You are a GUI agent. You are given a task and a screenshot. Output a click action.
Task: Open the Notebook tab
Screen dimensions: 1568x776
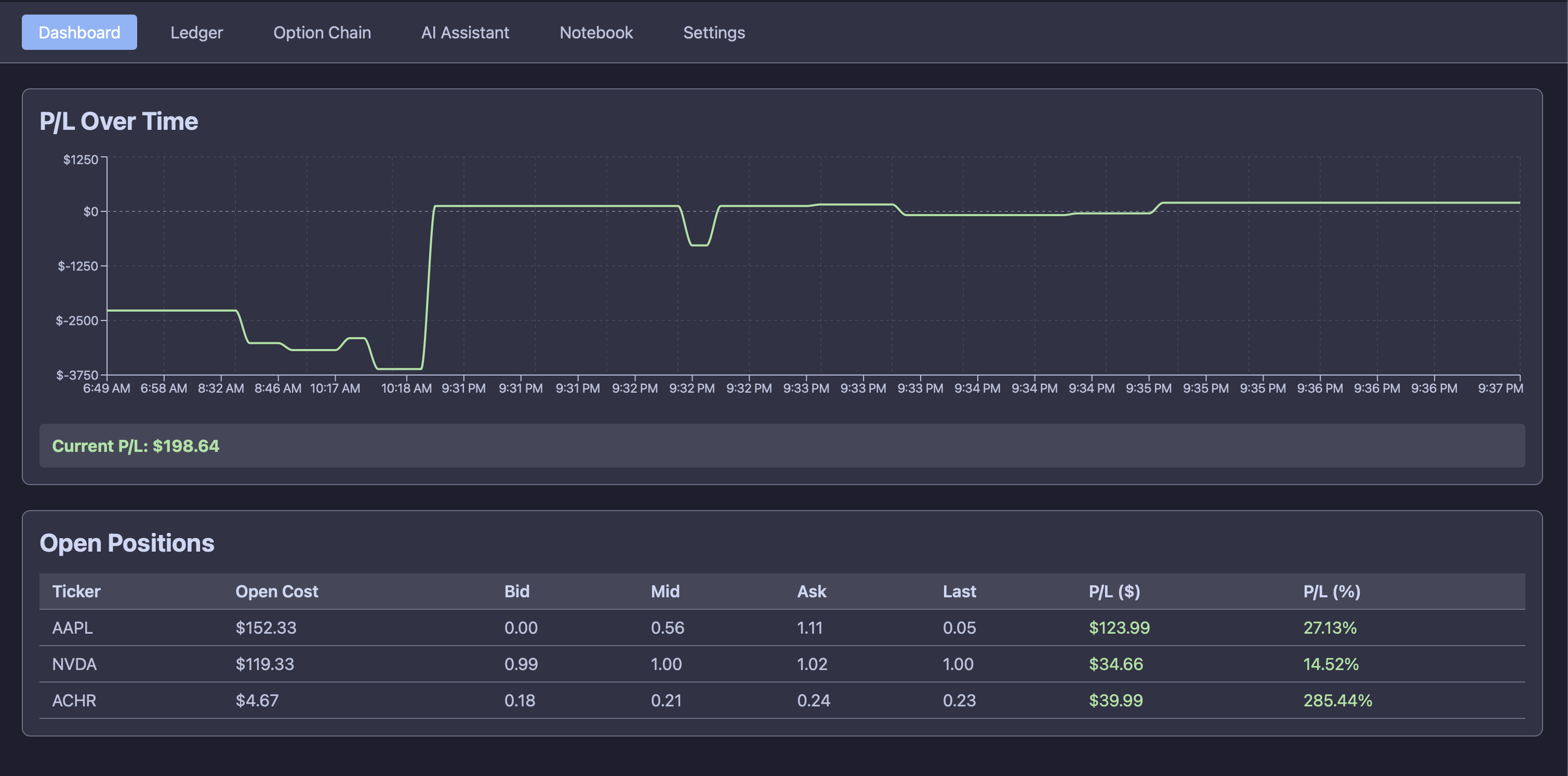pyautogui.click(x=596, y=32)
